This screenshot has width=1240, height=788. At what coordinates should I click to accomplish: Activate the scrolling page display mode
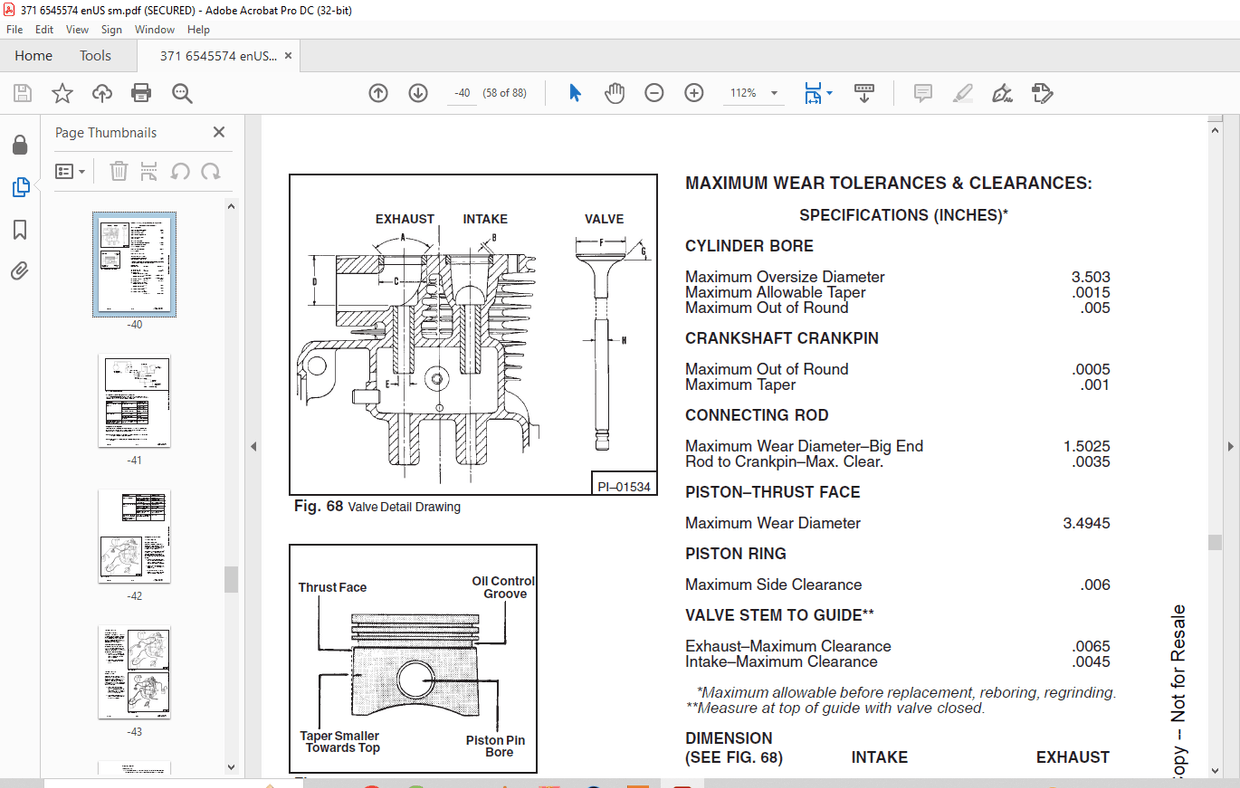pyautogui.click(x=863, y=92)
